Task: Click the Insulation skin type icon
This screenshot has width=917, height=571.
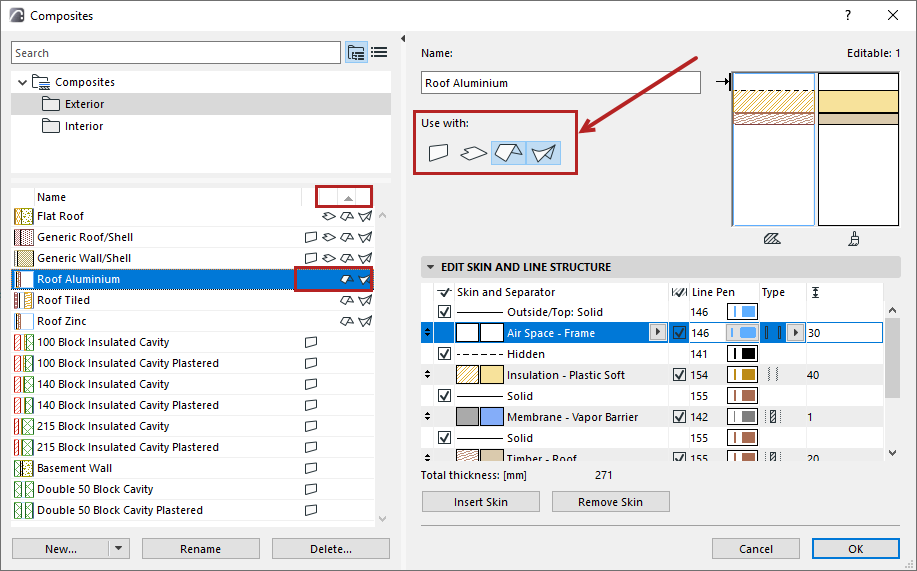Action: coord(773,375)
